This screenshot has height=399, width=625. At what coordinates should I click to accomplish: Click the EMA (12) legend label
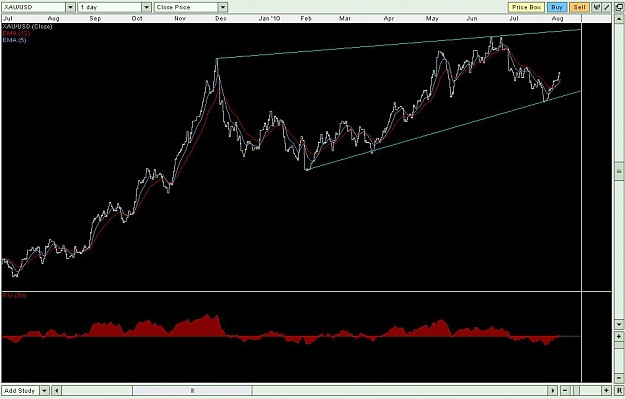coord(16,33)
